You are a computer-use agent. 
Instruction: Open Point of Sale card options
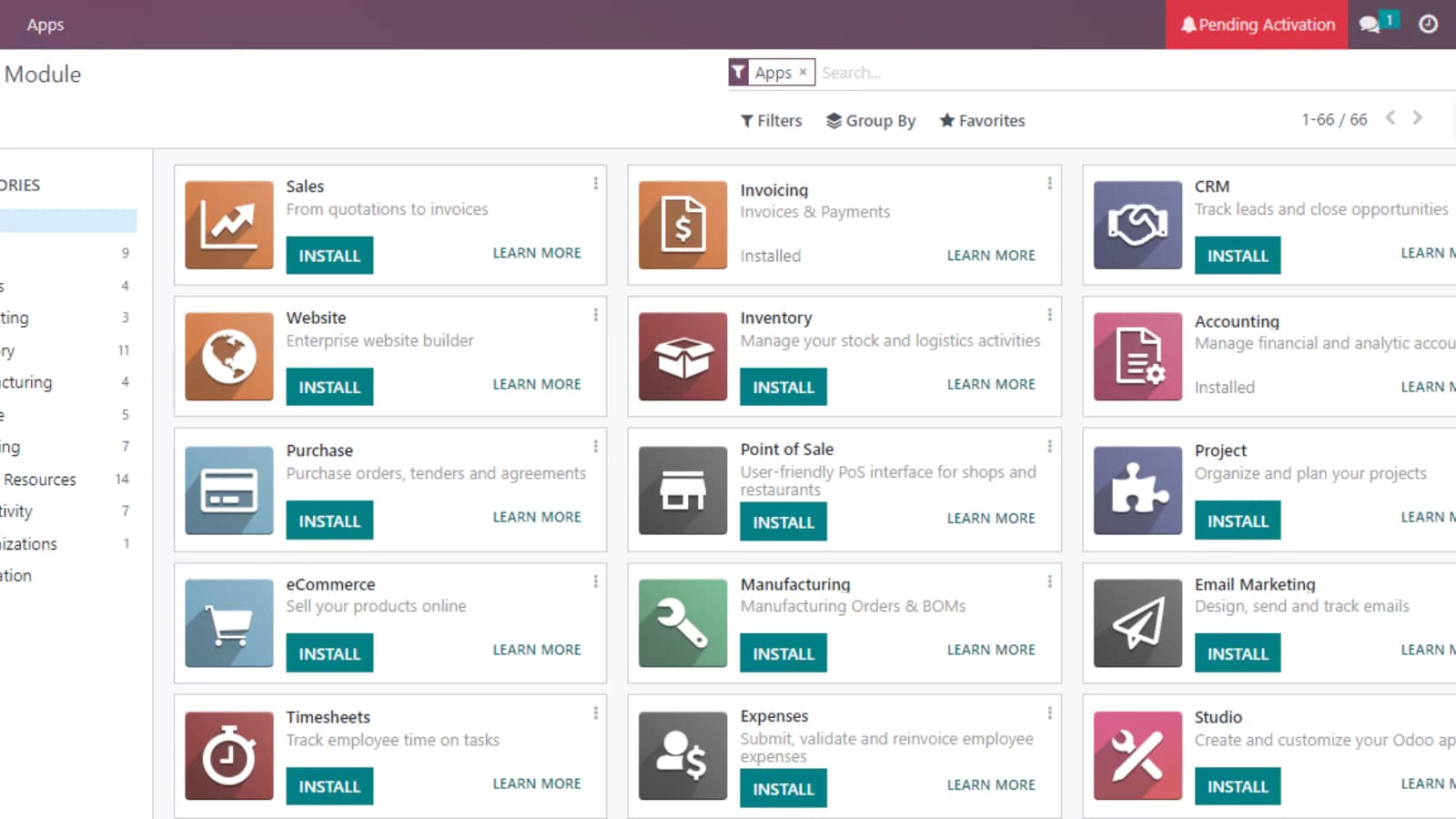point(1050,446)
